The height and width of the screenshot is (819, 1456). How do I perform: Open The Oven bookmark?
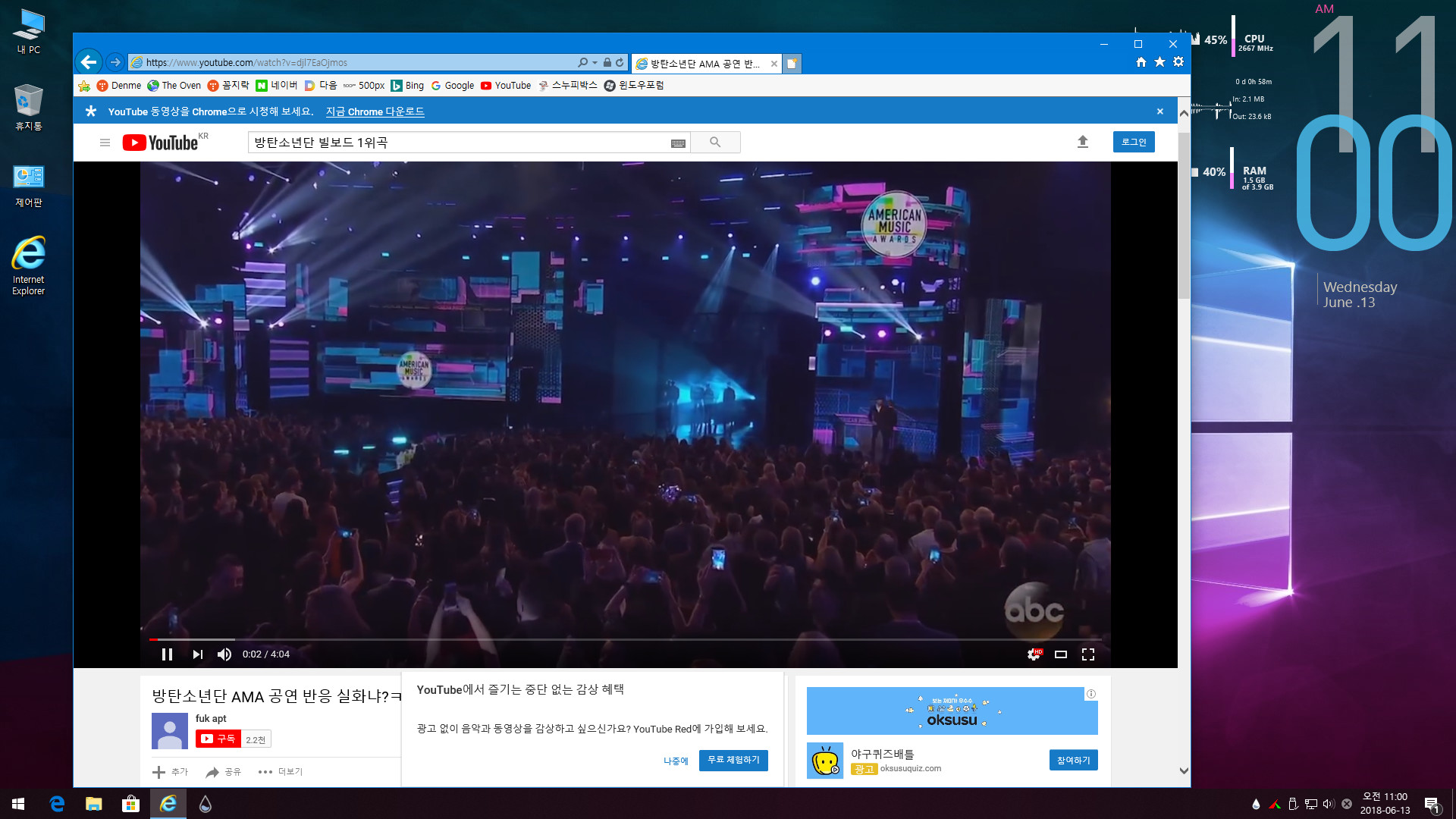click(x=174, y=86)
